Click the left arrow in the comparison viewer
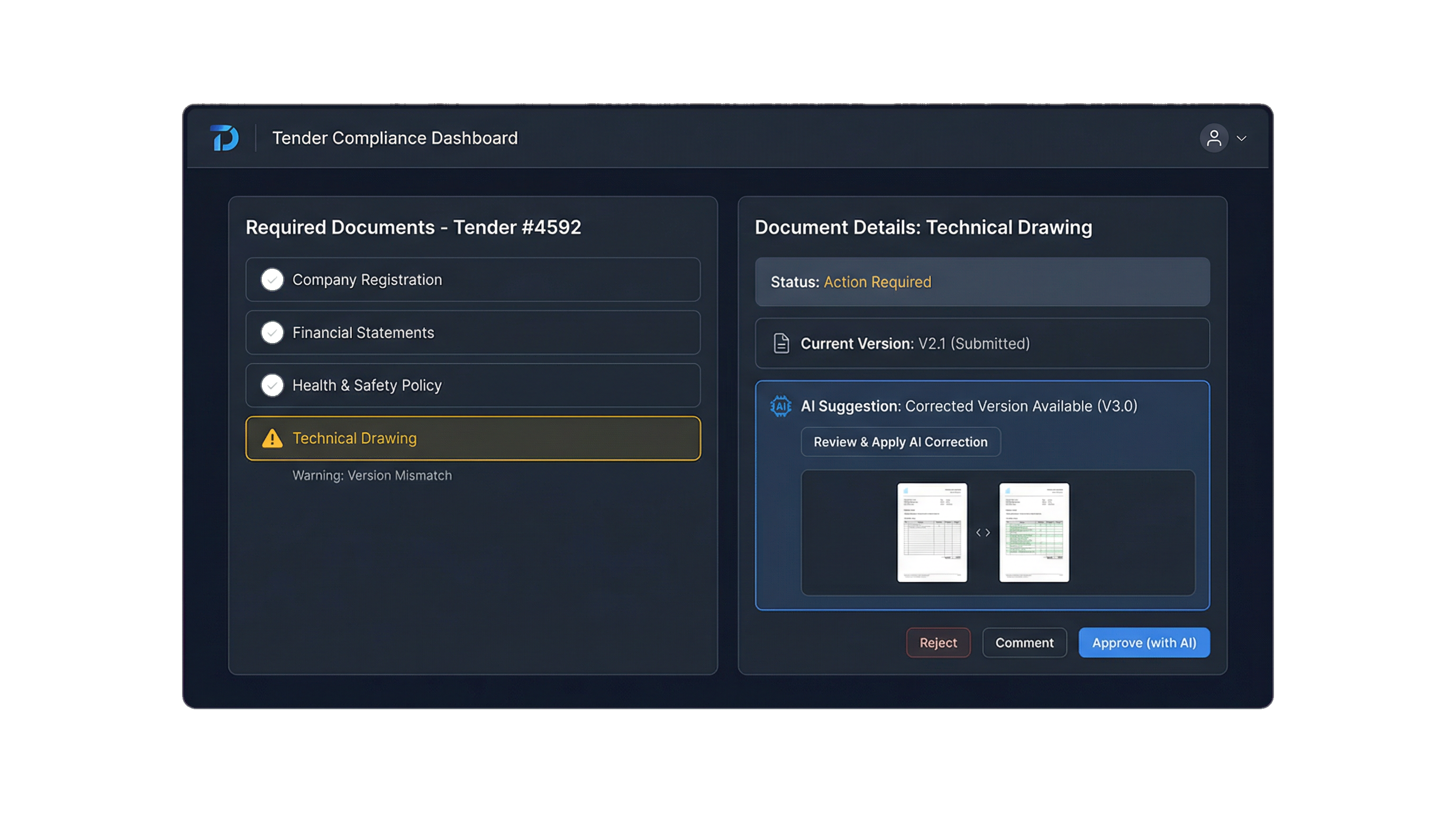The width and height of the screenshot is (1456, 813). [978, 532]
